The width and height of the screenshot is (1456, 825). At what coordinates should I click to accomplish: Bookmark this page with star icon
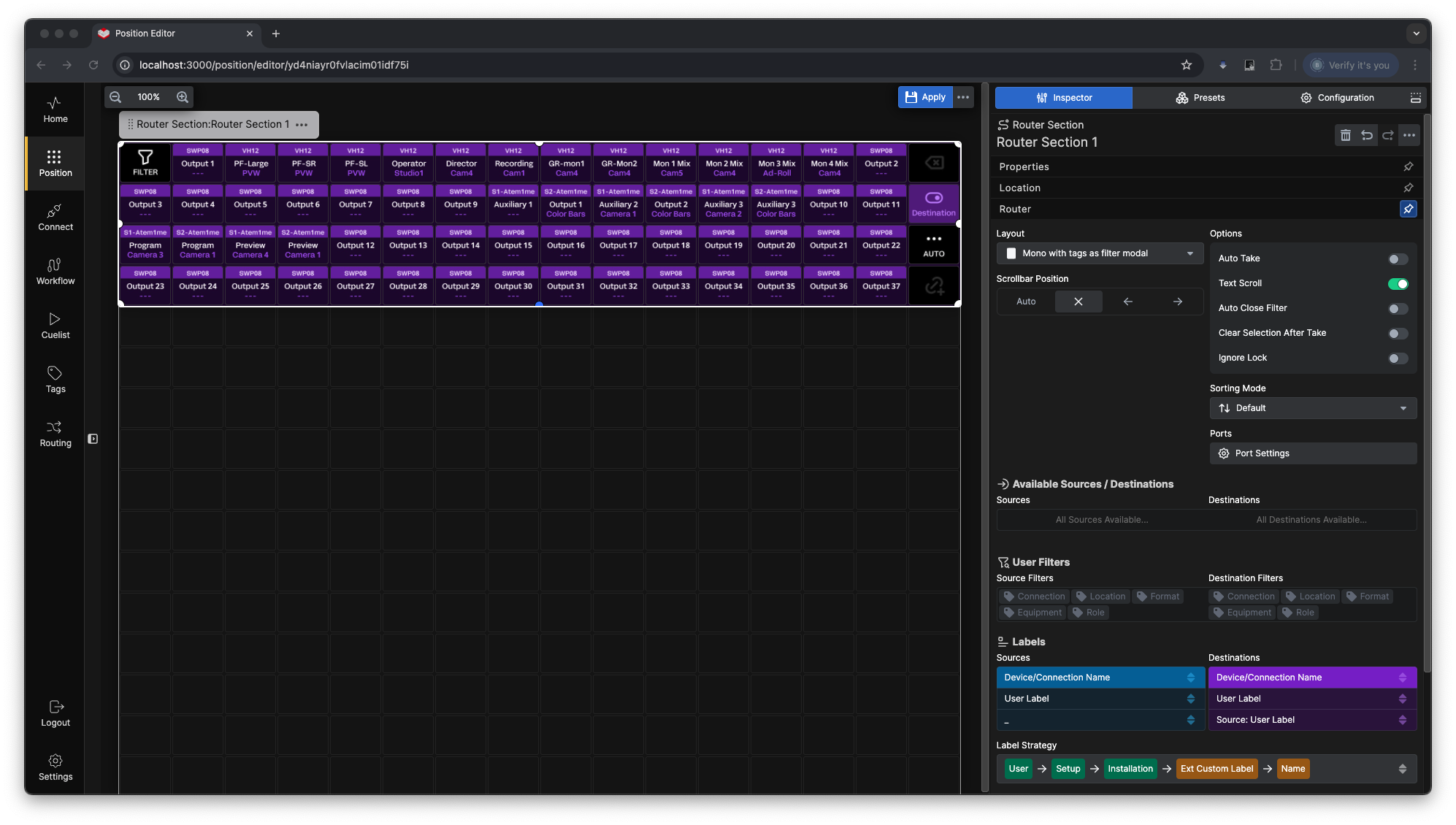point(1187,65)
